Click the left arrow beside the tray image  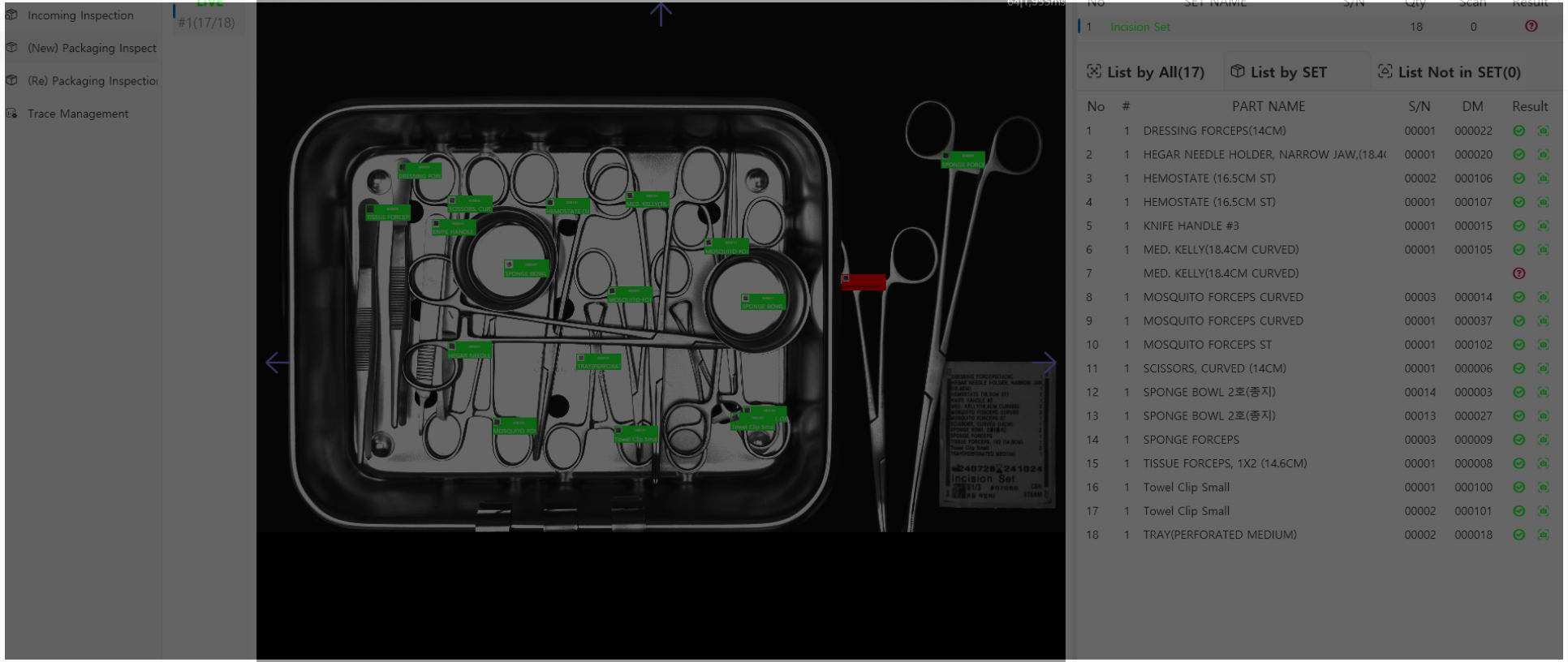pos(277,363)
